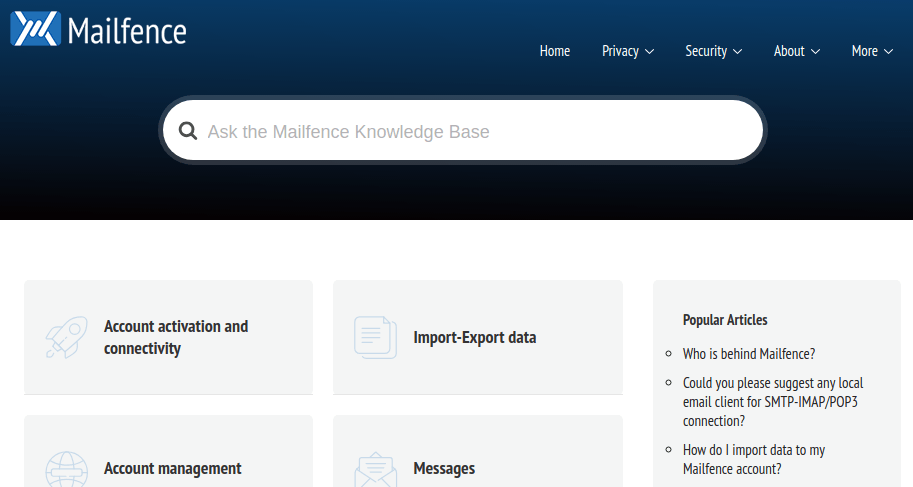Open article about local email client for SMTP-IMAP/POP3
This screenshot has height=487, width=913.
click(x=773, y=402)
